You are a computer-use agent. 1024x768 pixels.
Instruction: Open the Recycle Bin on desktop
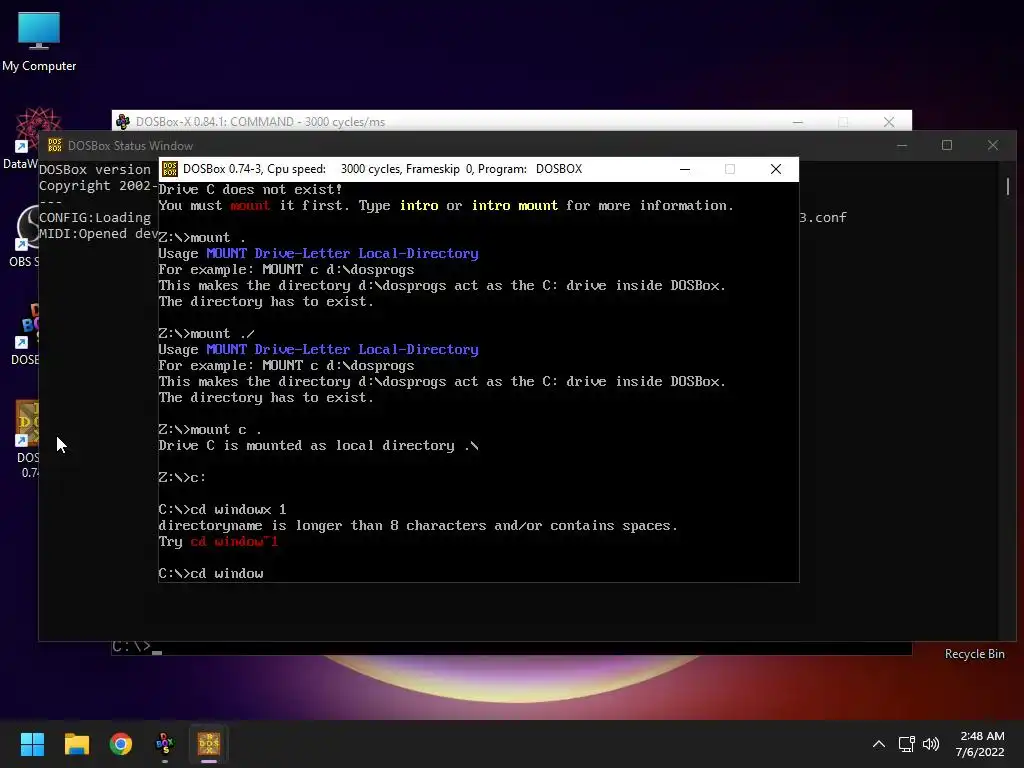point(974,654)
